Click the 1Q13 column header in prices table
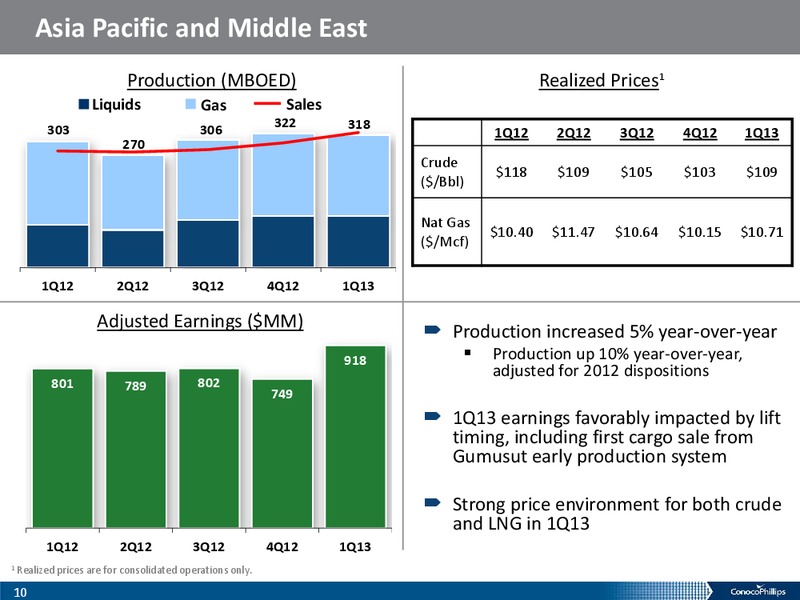The height and width of the screenshot is (600, 800). tap(762, 133)
